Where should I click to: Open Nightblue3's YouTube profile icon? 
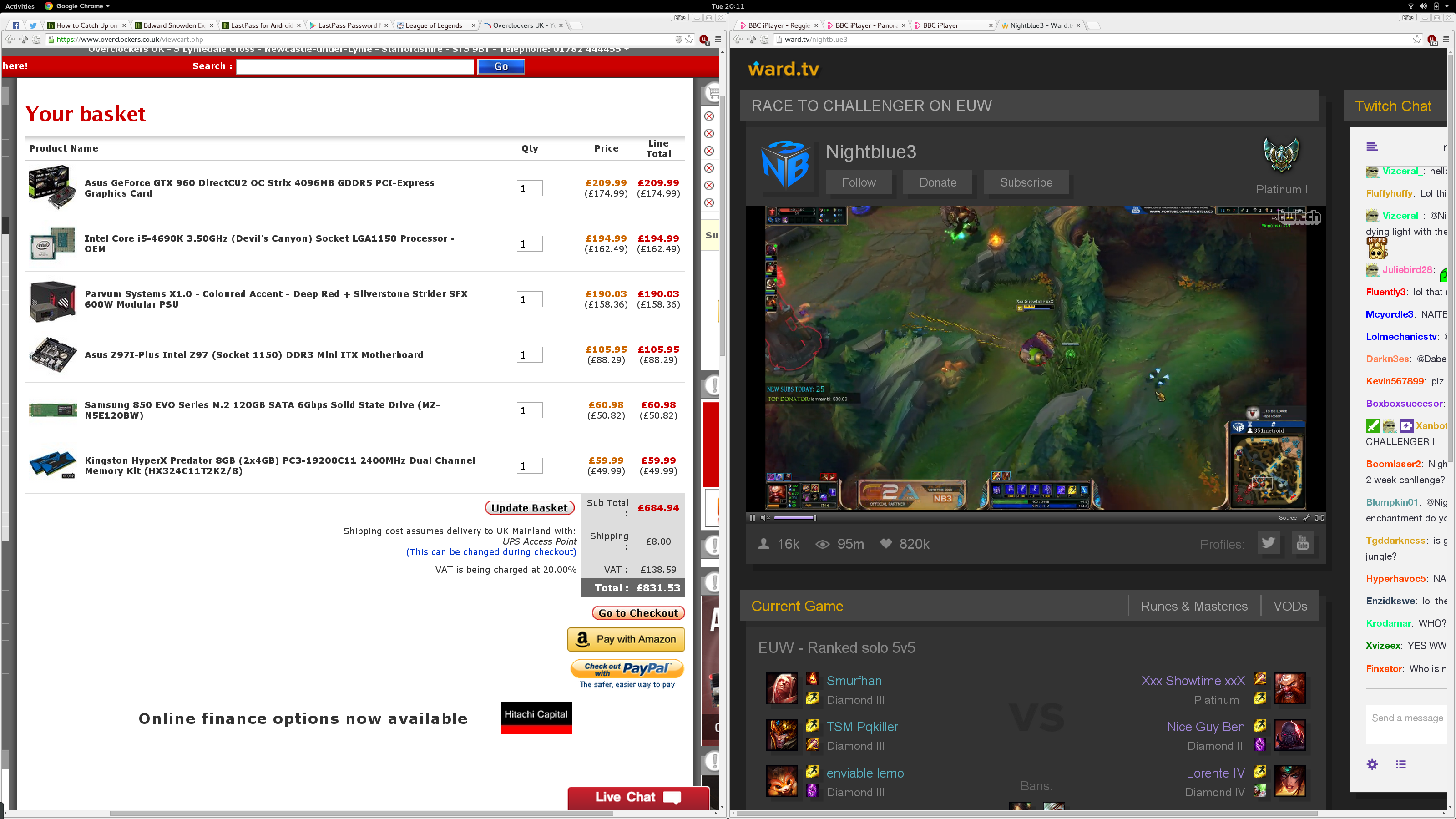pos(1302,543)
